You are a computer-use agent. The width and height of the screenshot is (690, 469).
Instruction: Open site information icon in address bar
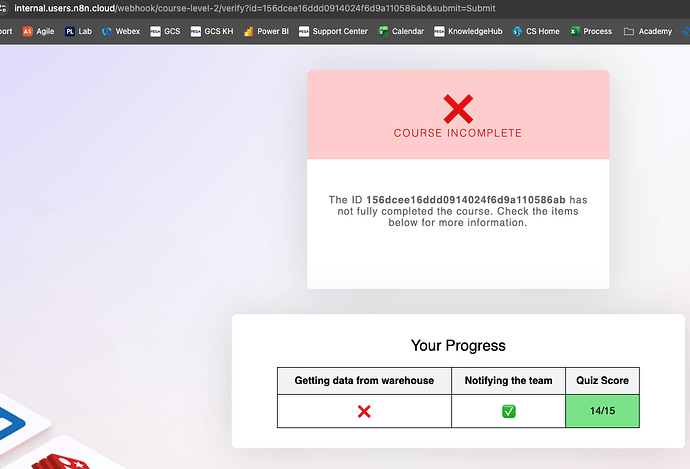click(x=3, y=8)
